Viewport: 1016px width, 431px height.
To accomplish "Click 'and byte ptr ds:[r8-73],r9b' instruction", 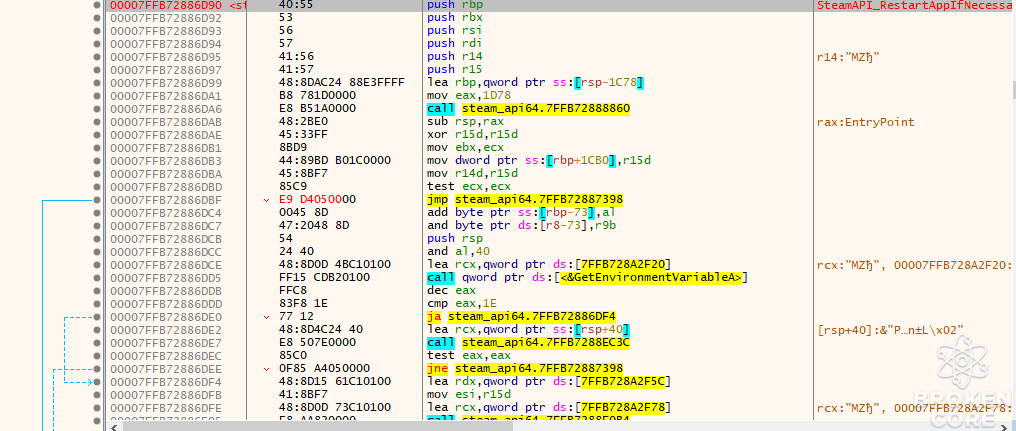I will coord(520,226).
